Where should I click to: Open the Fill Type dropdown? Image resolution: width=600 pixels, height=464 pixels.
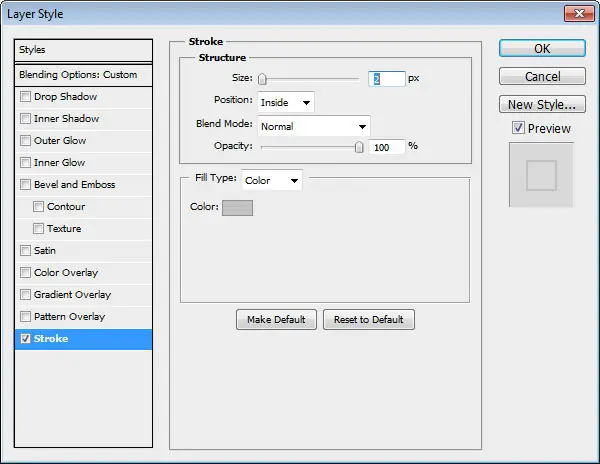click(272, 180)
